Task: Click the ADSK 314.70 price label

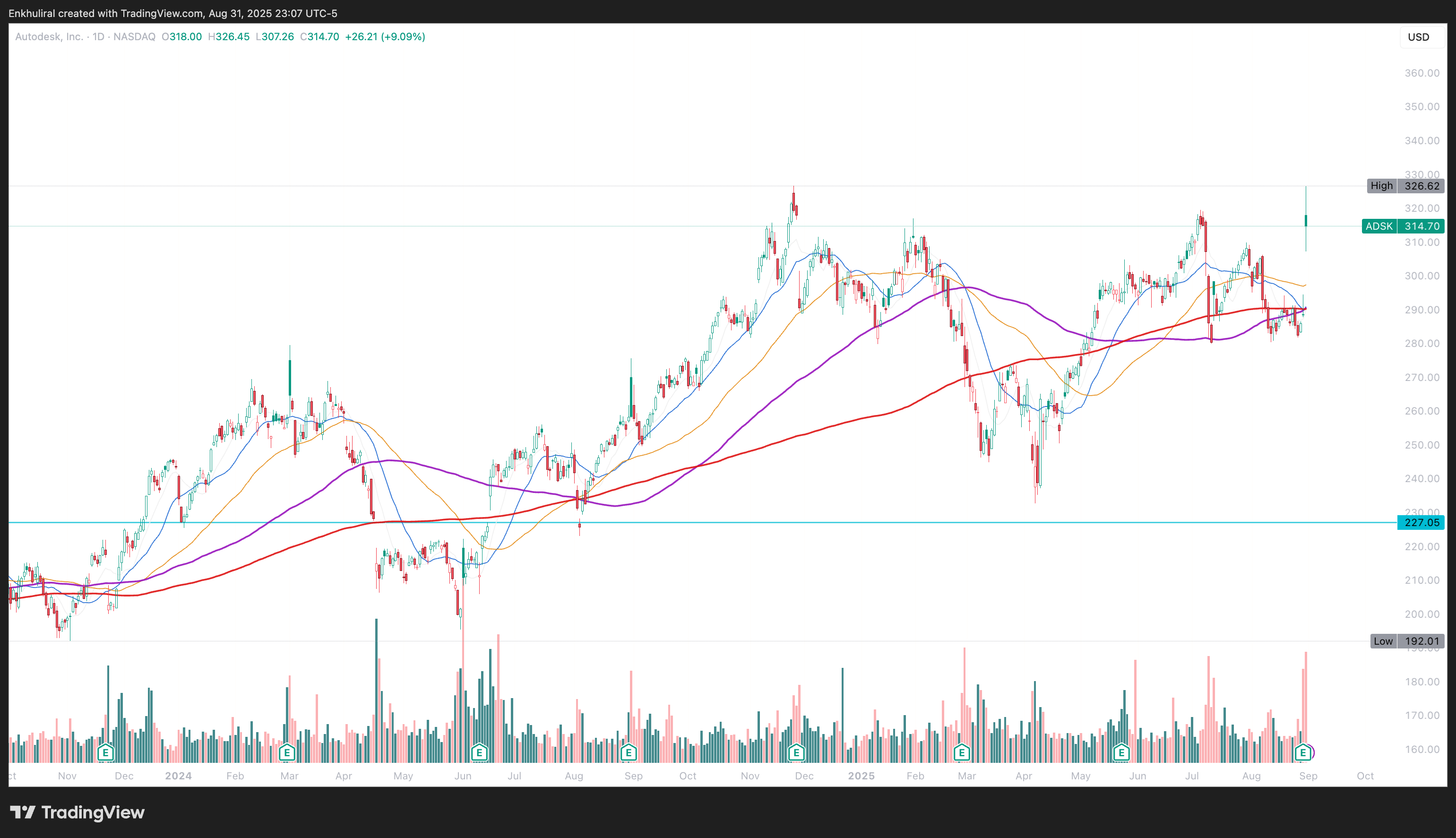Action: pyautogui.click(x=1403, y=226)
